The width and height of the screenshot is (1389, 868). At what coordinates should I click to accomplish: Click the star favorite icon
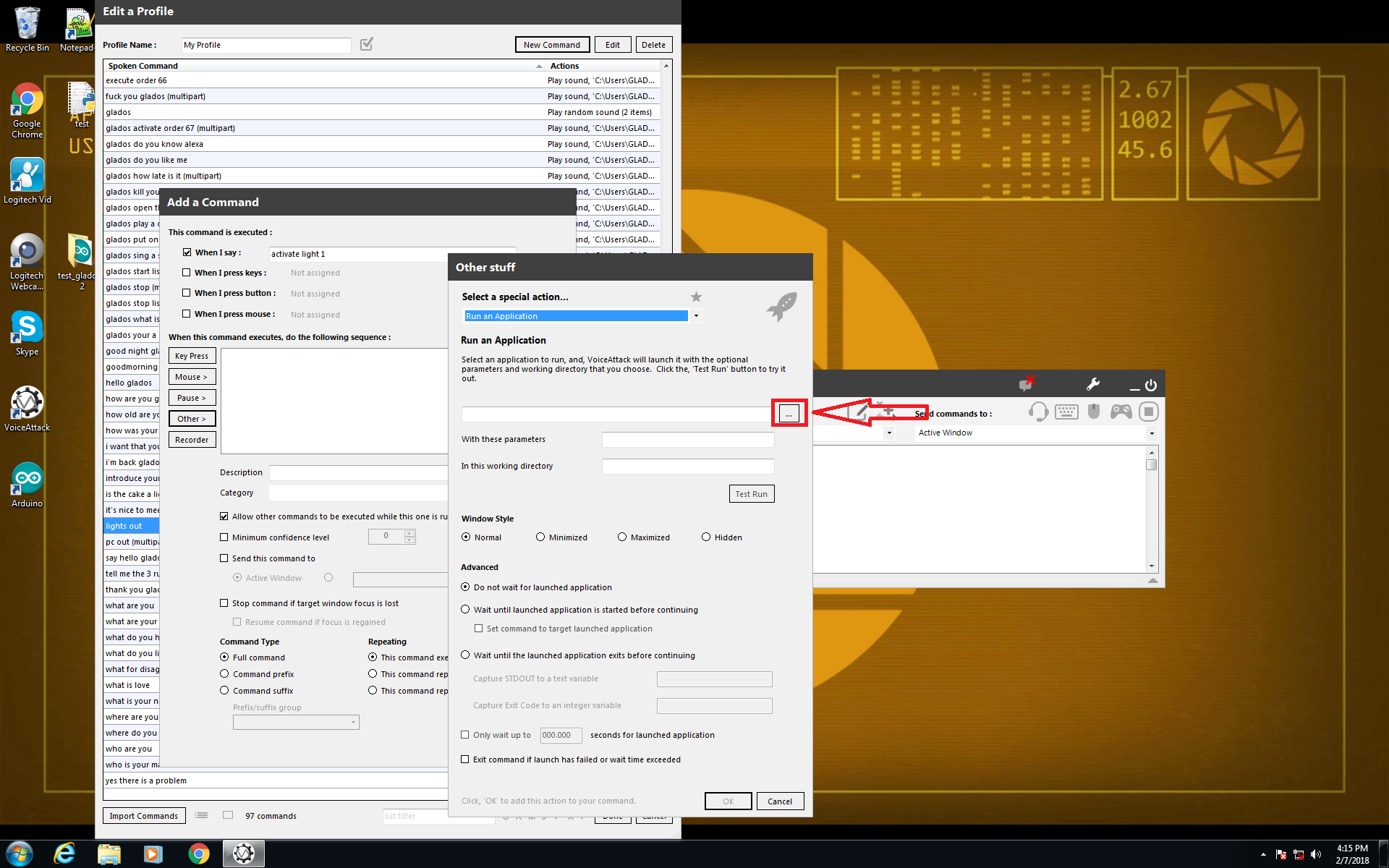696,297
